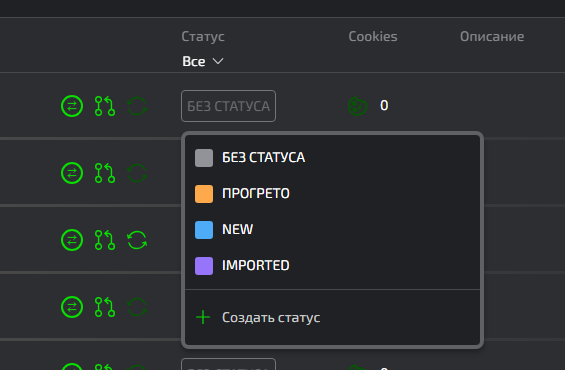Expand the filter chevron next to Все
The width and height of the screenshot is (565, 370).
218,61
